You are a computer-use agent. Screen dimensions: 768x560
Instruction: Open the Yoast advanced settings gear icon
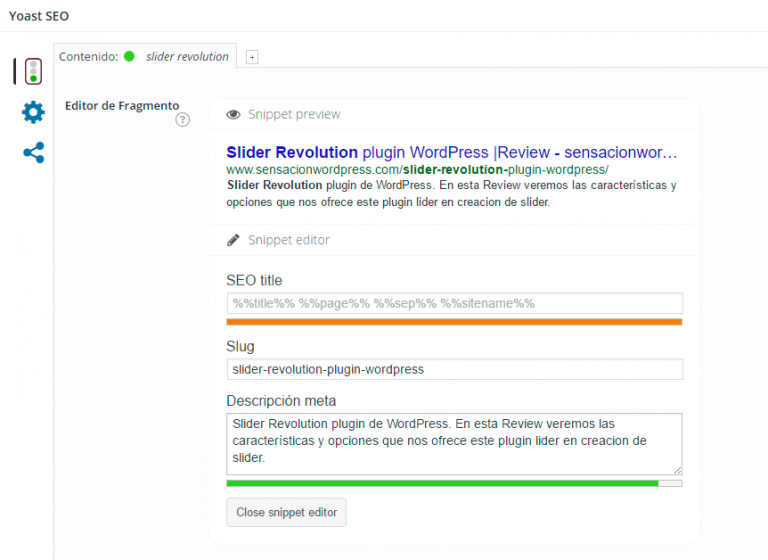tap(33, 112)
